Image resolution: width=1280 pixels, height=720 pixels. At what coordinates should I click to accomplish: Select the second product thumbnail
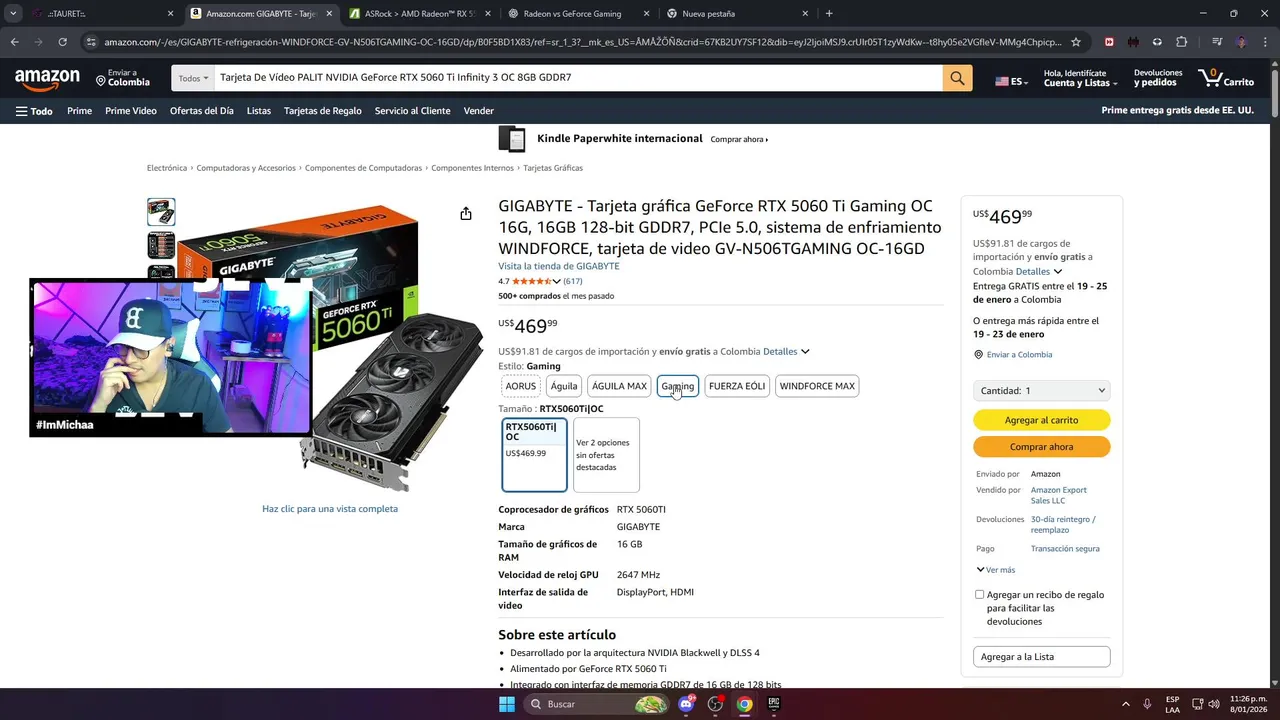tap(161, 245)
